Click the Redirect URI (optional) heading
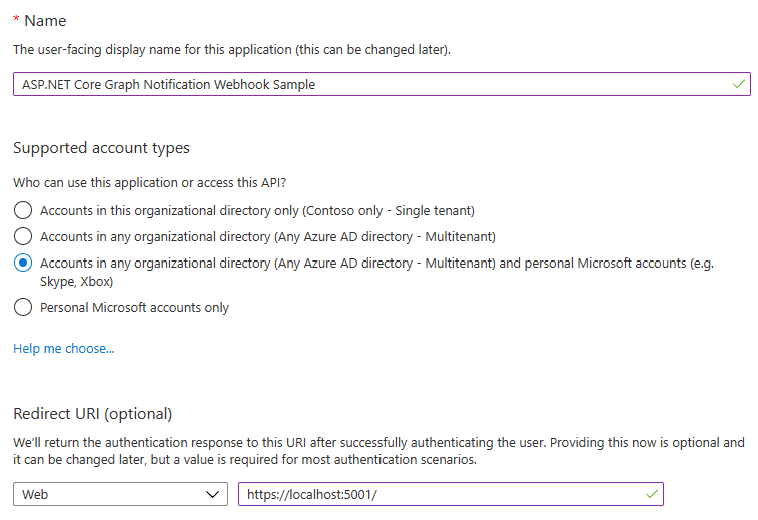Viewport: 758px width, 520px height. click(93, 414)
